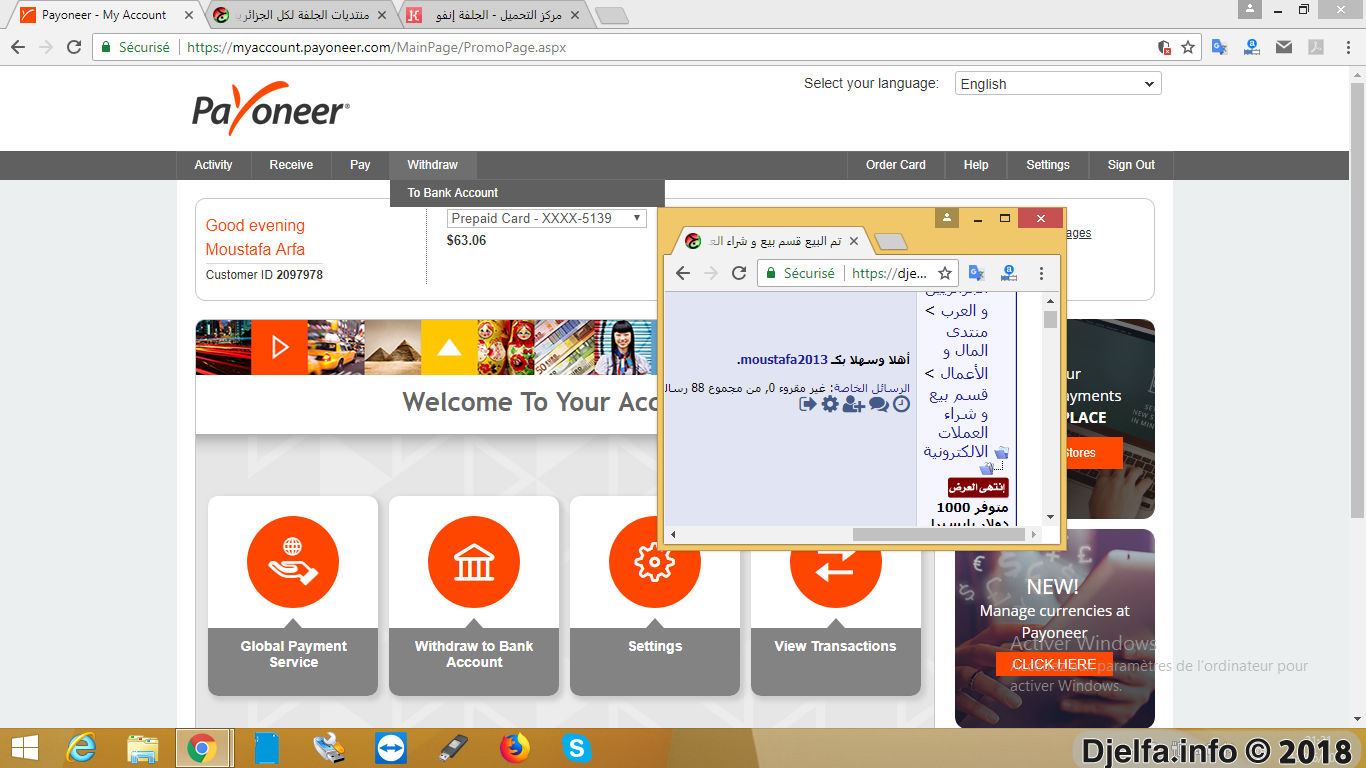Click folder icon beside forum breadcrumb in popup
This screenshot has height=768, width=1366.
click(1002, 453)
